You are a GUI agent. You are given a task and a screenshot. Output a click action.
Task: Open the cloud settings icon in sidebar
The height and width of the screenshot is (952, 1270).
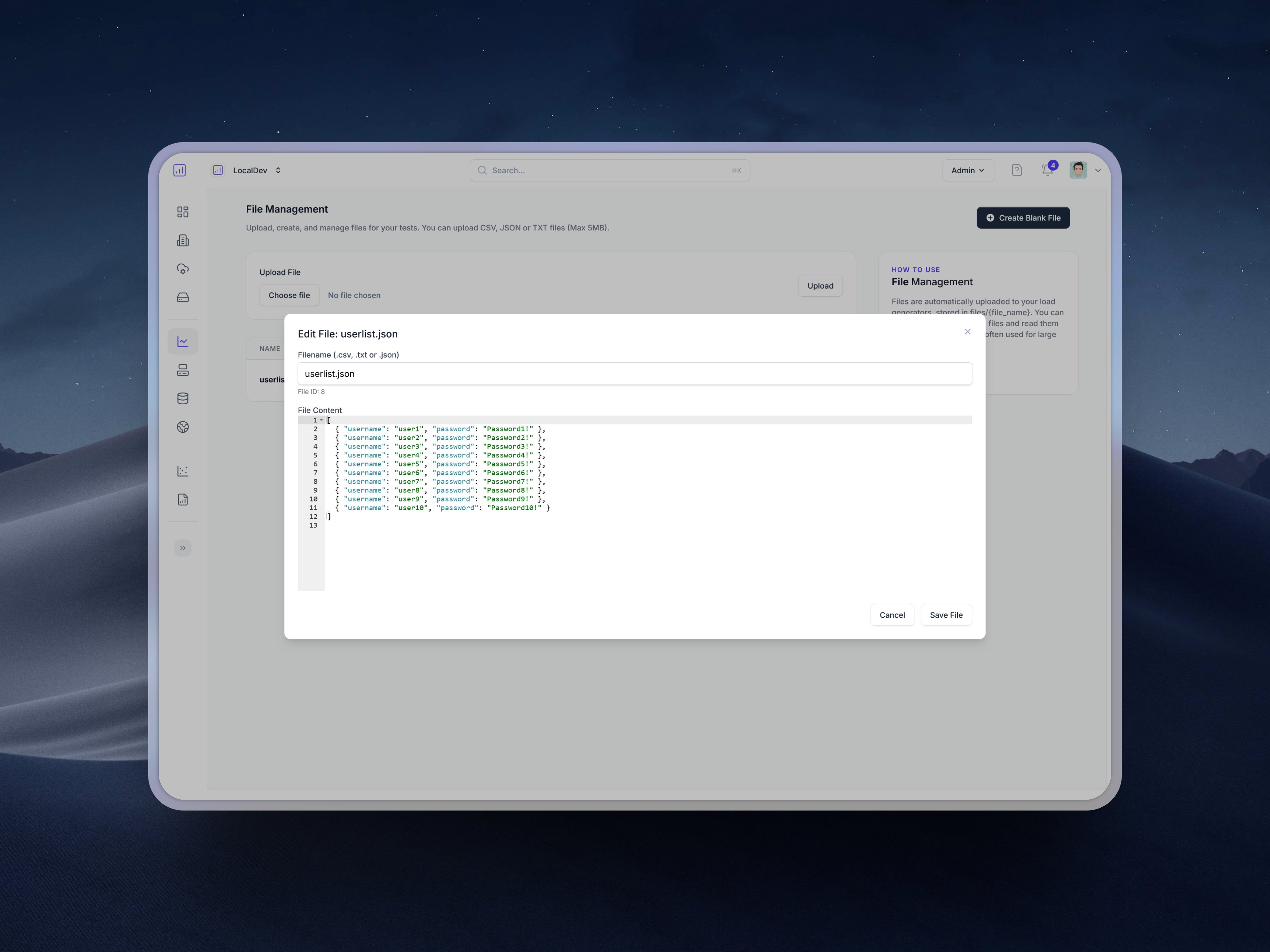click(183, 269)
